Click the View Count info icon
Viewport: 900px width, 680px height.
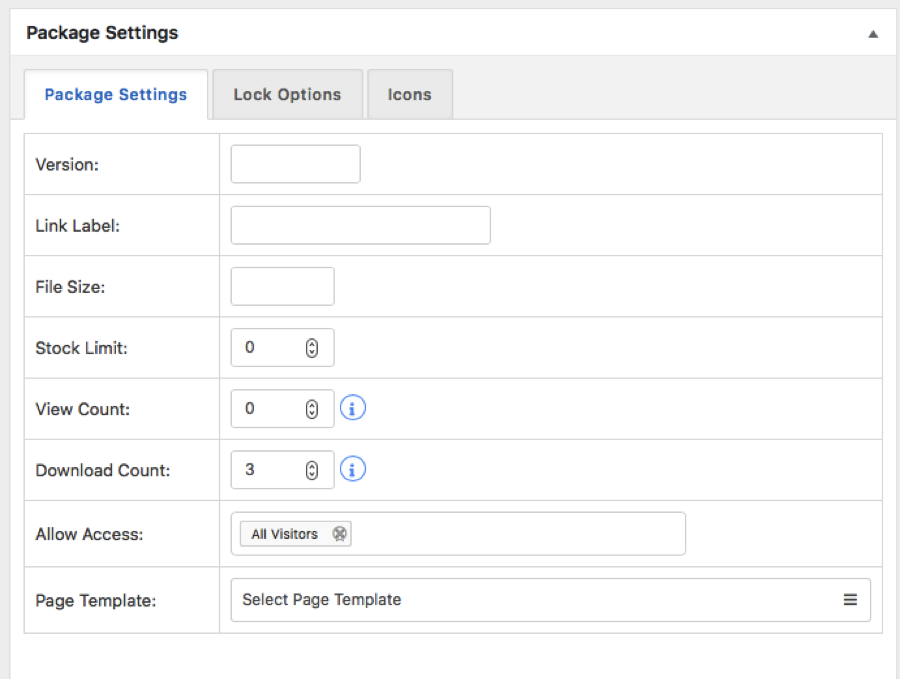353,408
